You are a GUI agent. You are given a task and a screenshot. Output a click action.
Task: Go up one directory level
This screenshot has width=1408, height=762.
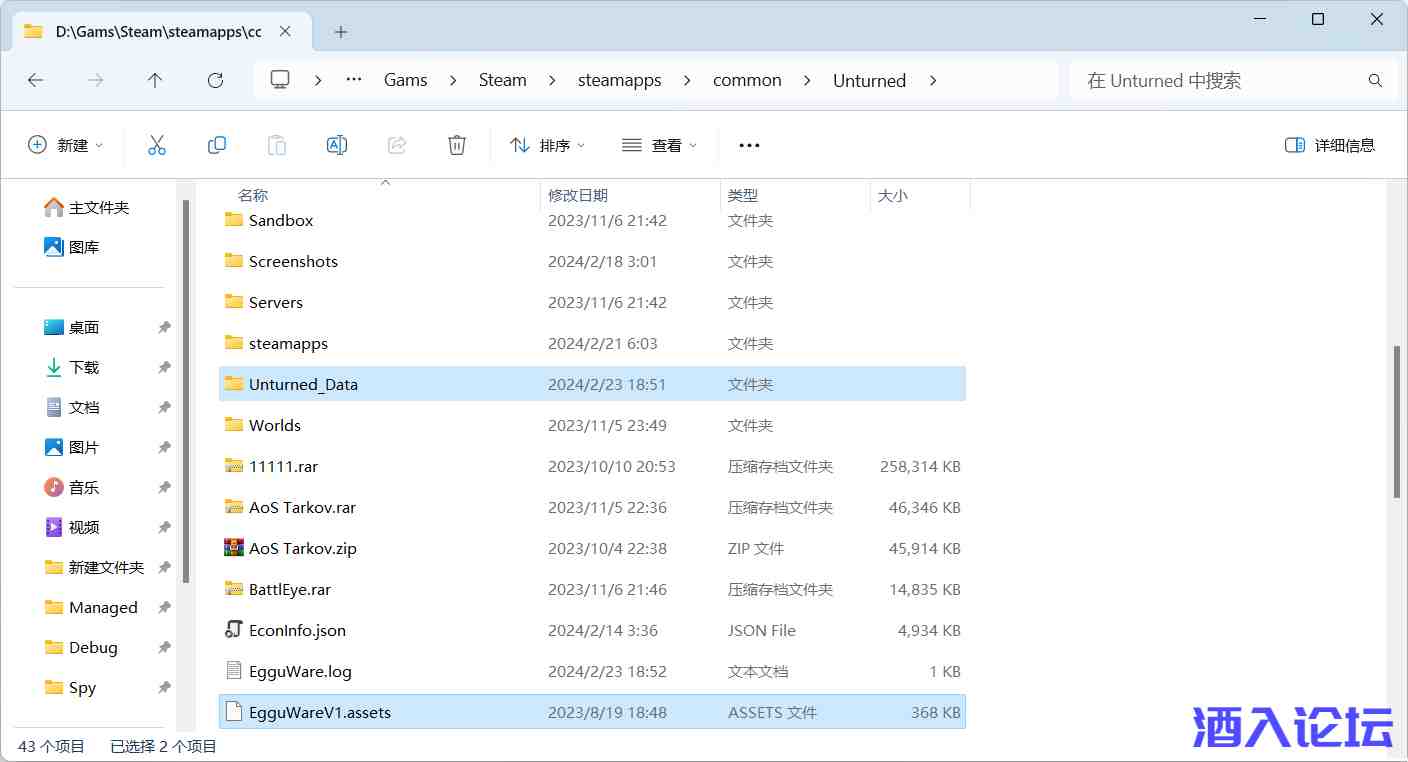click(x=155, y=81)
